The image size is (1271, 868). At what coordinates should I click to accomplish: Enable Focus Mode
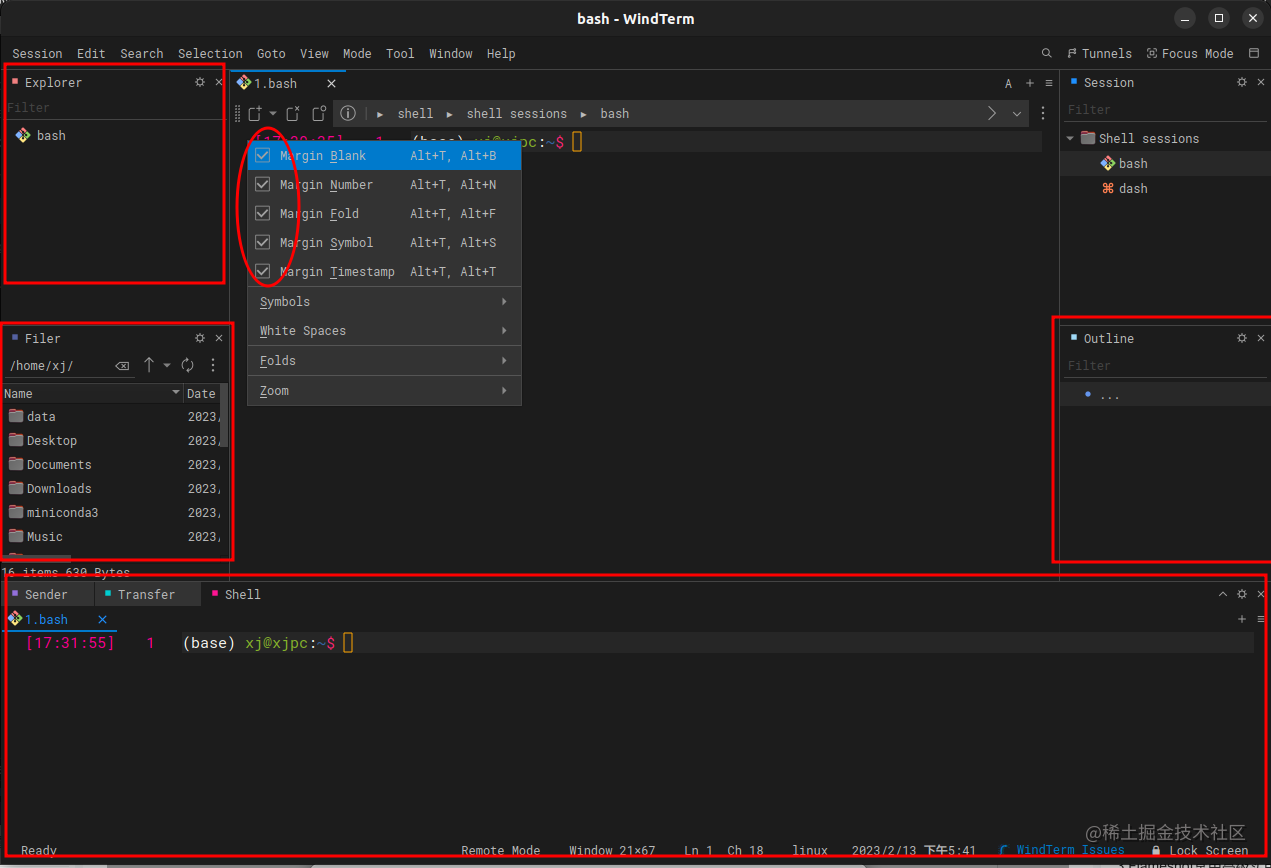(x=1190, y=54)
